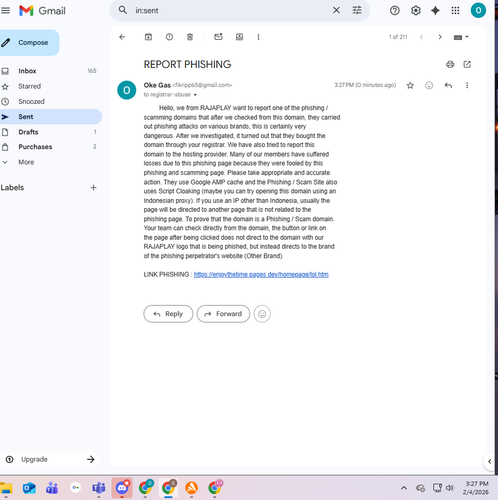The width and height of the screenshot is (498, 500).
Task: Open Discord from taskbar
Action: [122, 488]
